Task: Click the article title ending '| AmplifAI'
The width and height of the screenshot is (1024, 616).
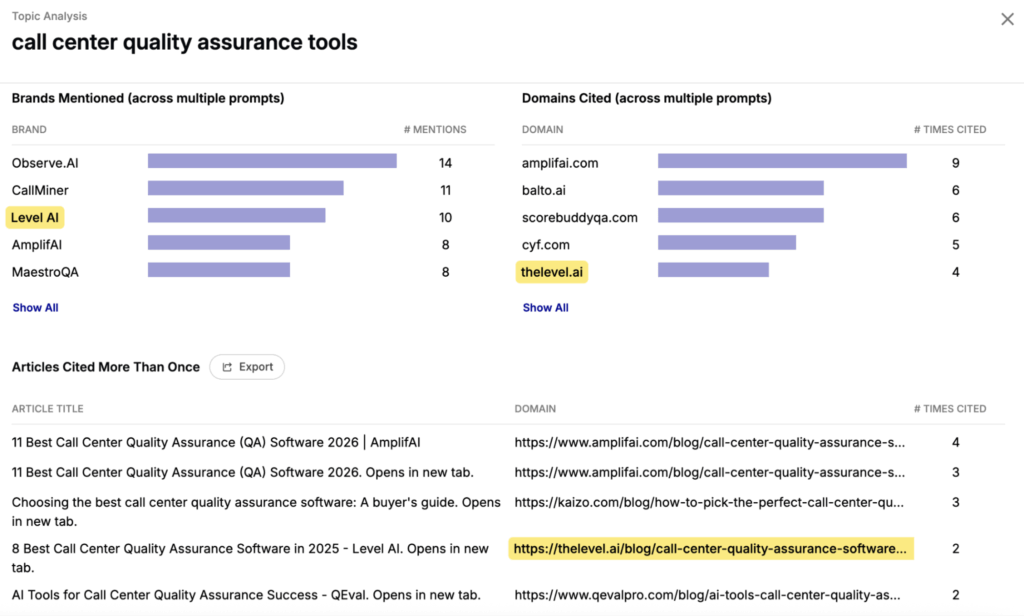Action: pyautogui.click(x=216, y=442)
